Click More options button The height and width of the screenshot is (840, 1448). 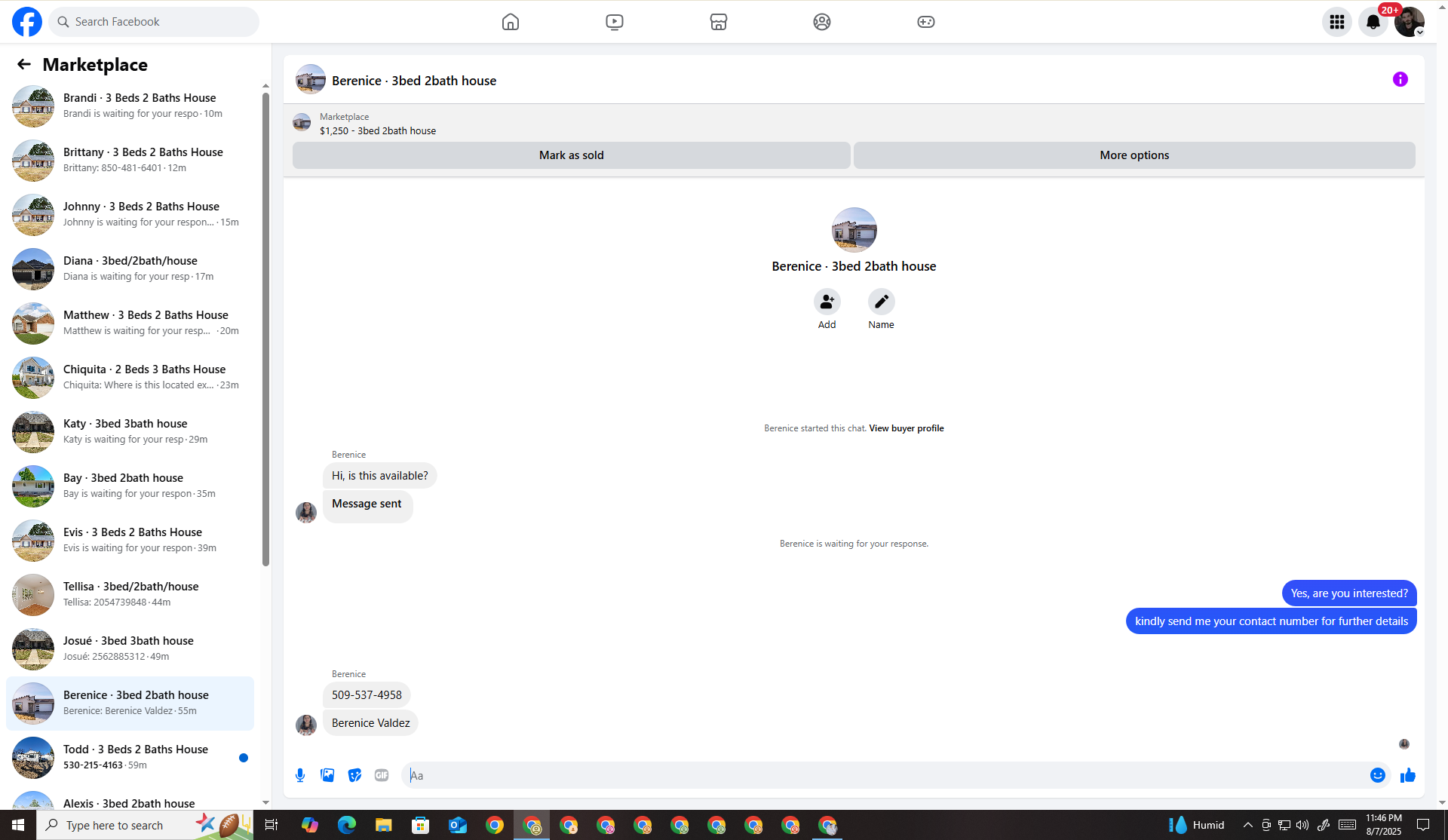(1134, 155)
